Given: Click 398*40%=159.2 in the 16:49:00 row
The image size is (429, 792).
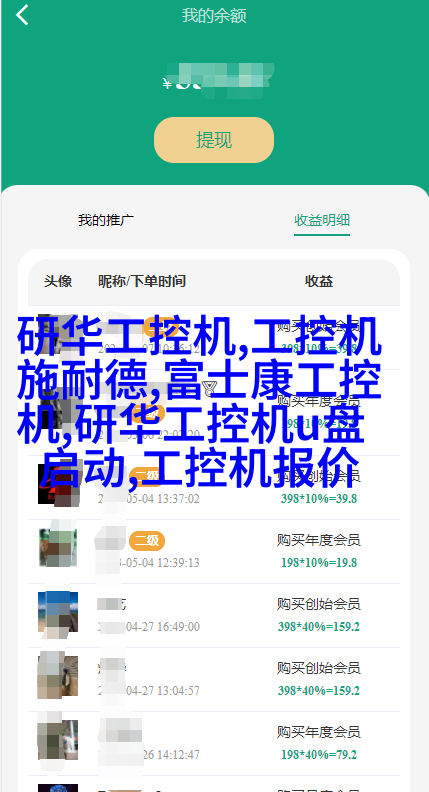Looking at the screenshot, I should (319, 627).
